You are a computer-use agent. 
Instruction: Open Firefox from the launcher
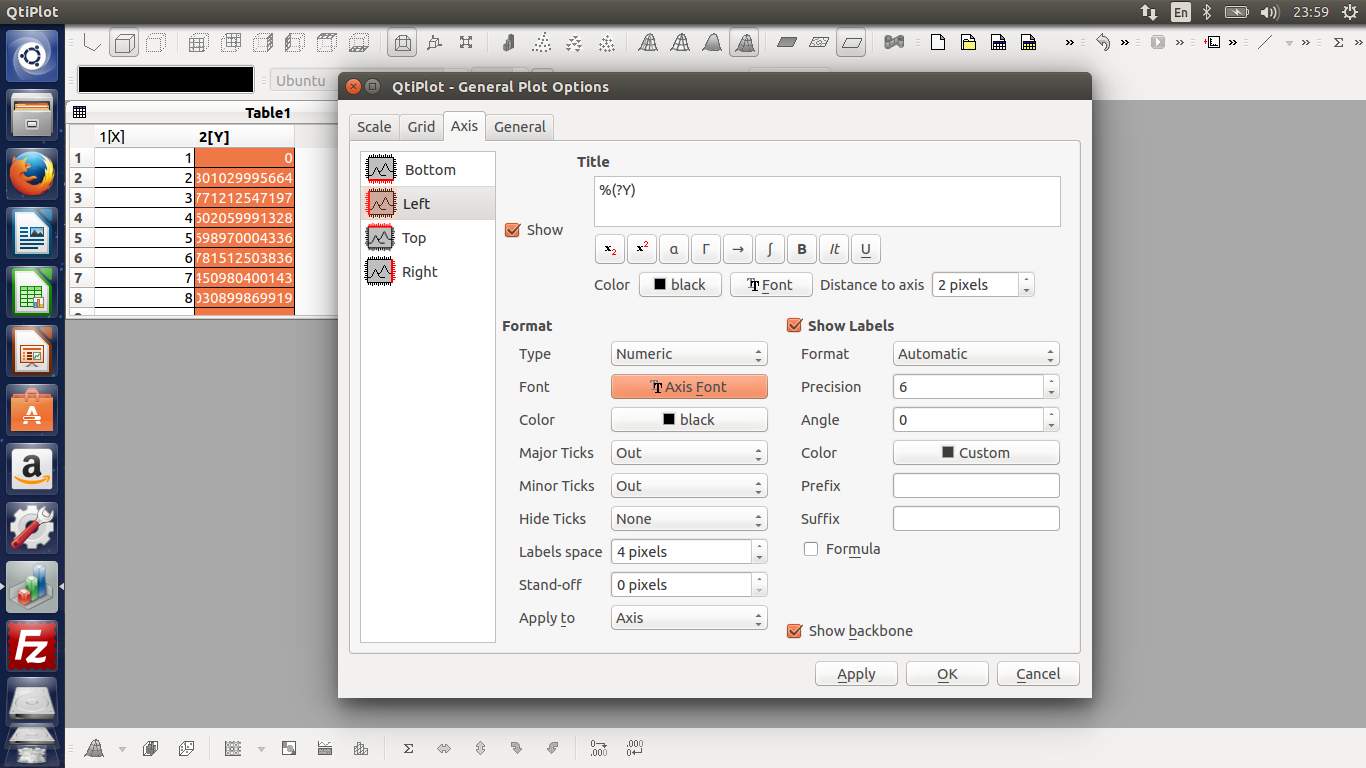(x=32, y=175)
